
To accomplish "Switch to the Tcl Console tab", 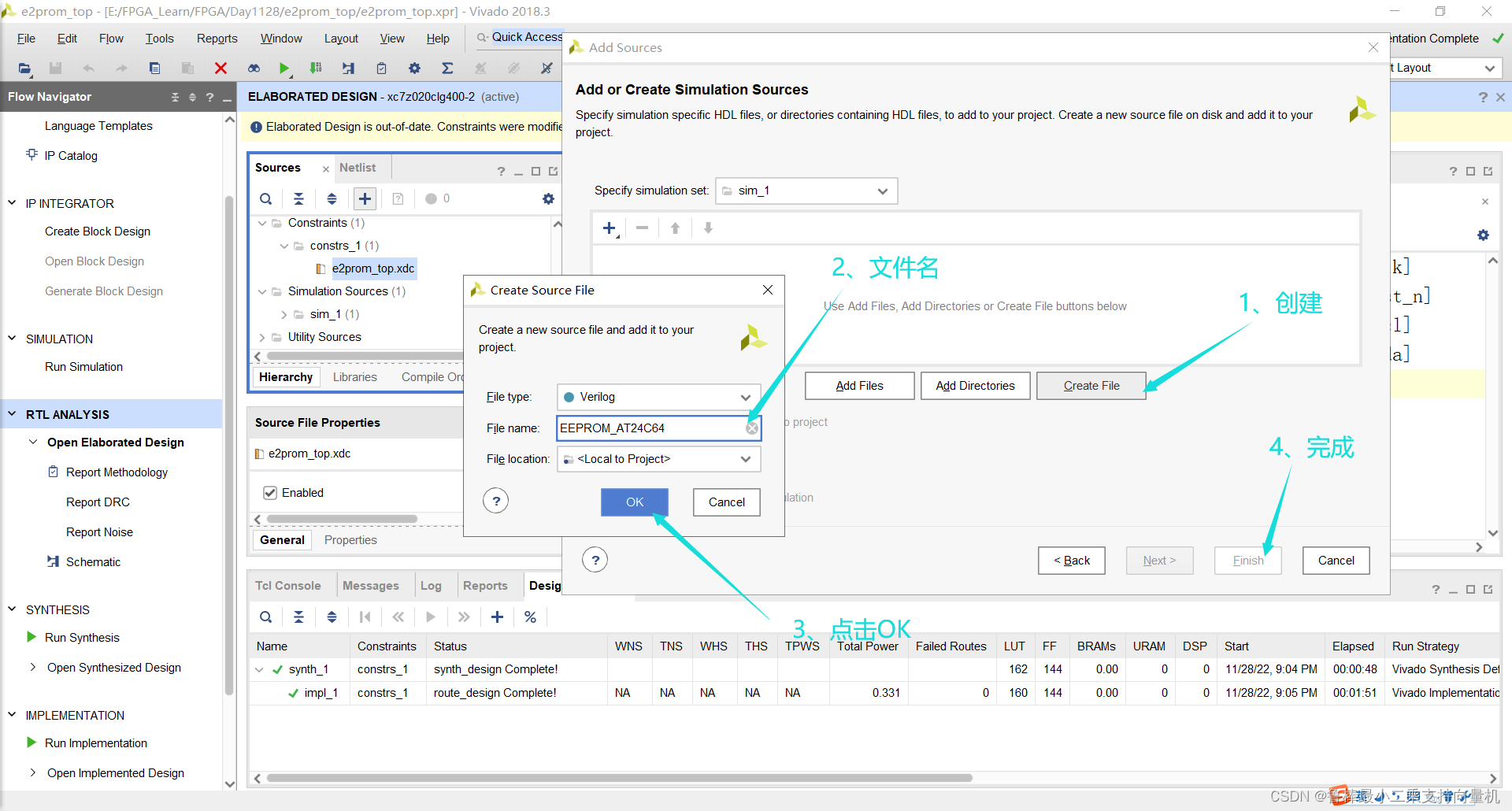I will 288,586.
